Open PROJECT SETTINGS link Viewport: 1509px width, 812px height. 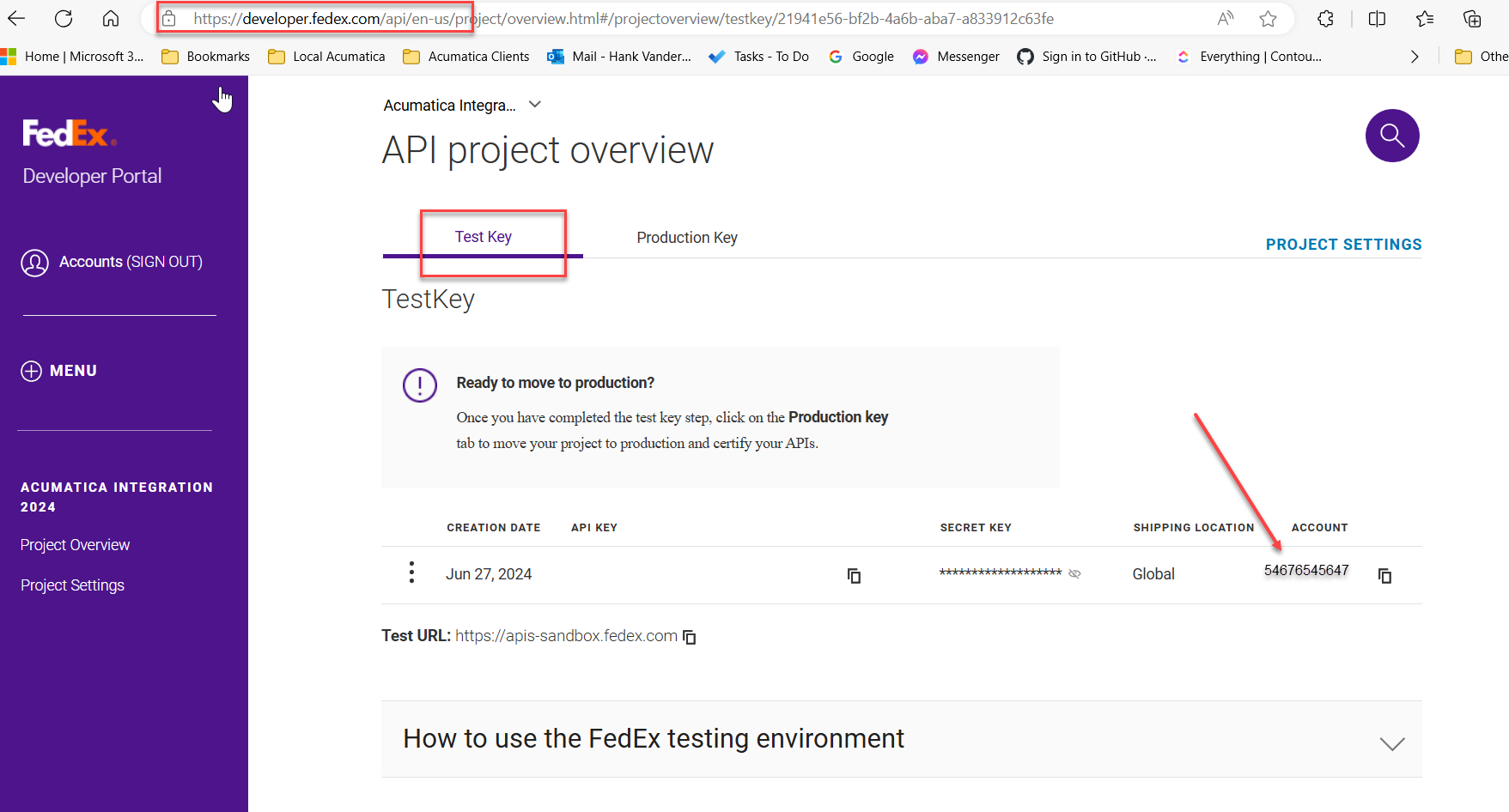pos(1343,245)
